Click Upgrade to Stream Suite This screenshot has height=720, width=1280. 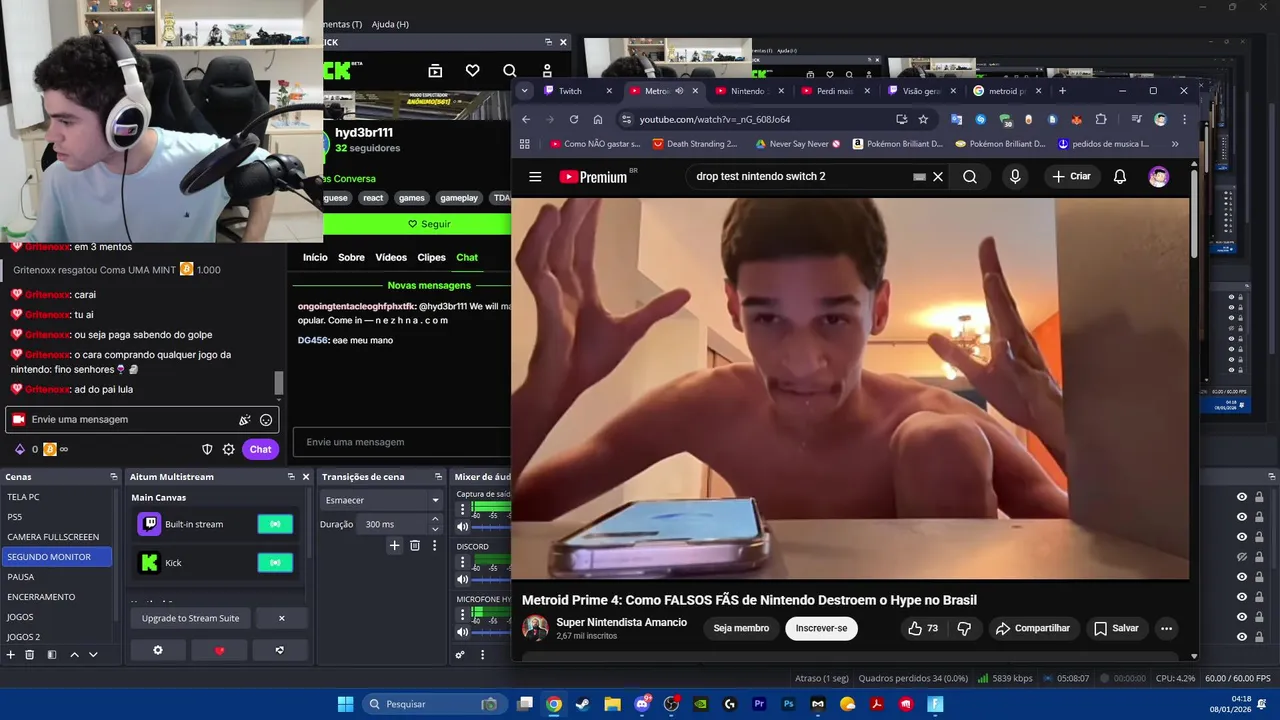click(x=190, y=618)
